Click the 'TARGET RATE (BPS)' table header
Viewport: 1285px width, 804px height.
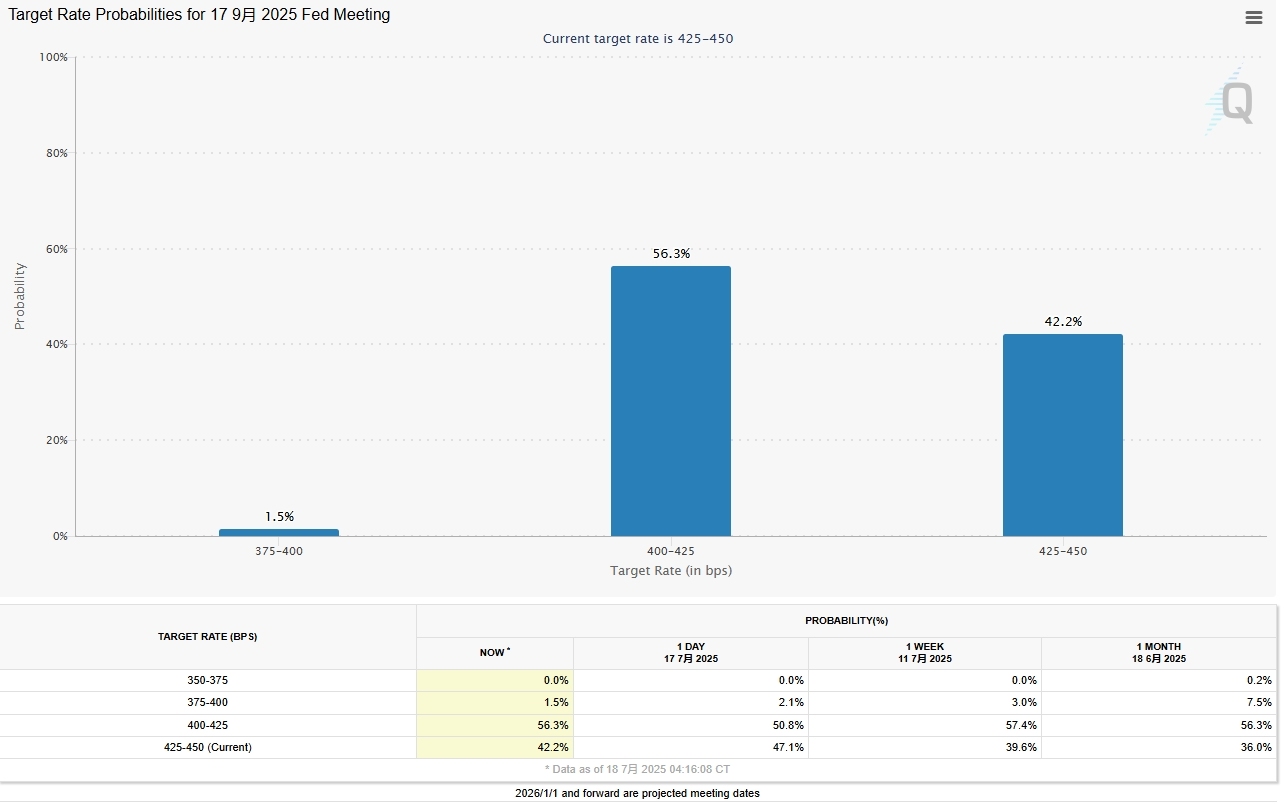click(x=208, y=637)
